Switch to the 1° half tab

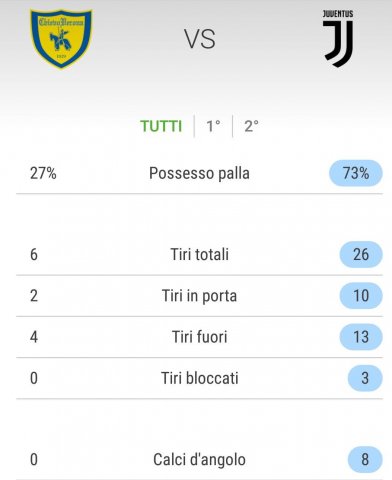(213, 126)
